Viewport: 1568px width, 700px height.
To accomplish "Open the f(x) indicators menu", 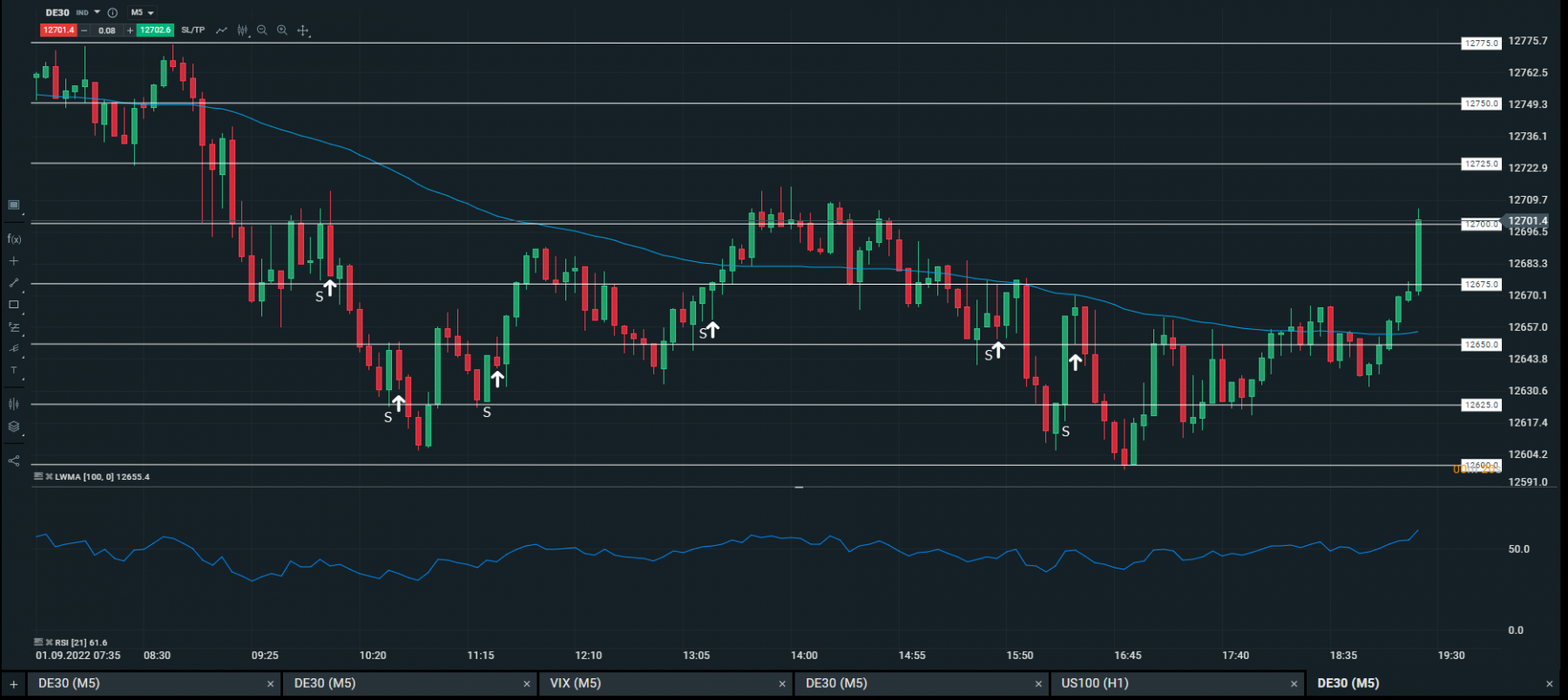I will 14,239.
